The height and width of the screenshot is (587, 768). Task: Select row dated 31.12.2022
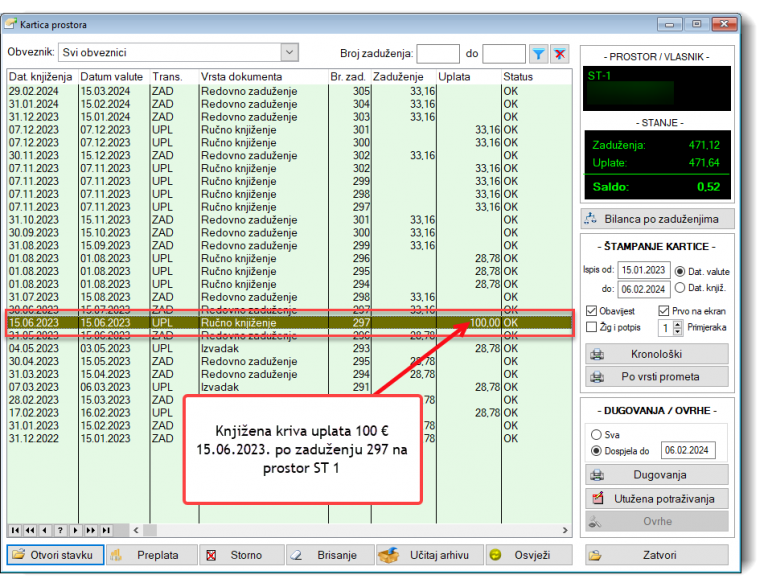pos(289,439)
